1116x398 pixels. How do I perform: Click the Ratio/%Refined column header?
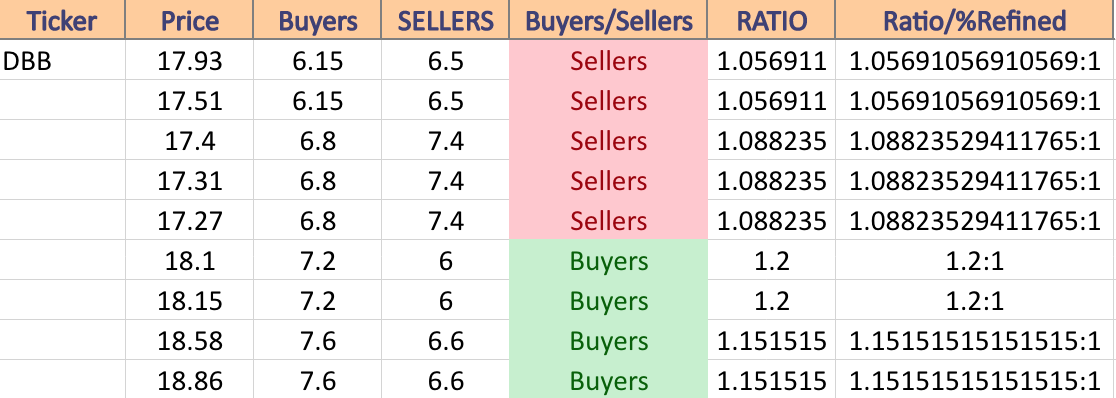tap(975, 20)
